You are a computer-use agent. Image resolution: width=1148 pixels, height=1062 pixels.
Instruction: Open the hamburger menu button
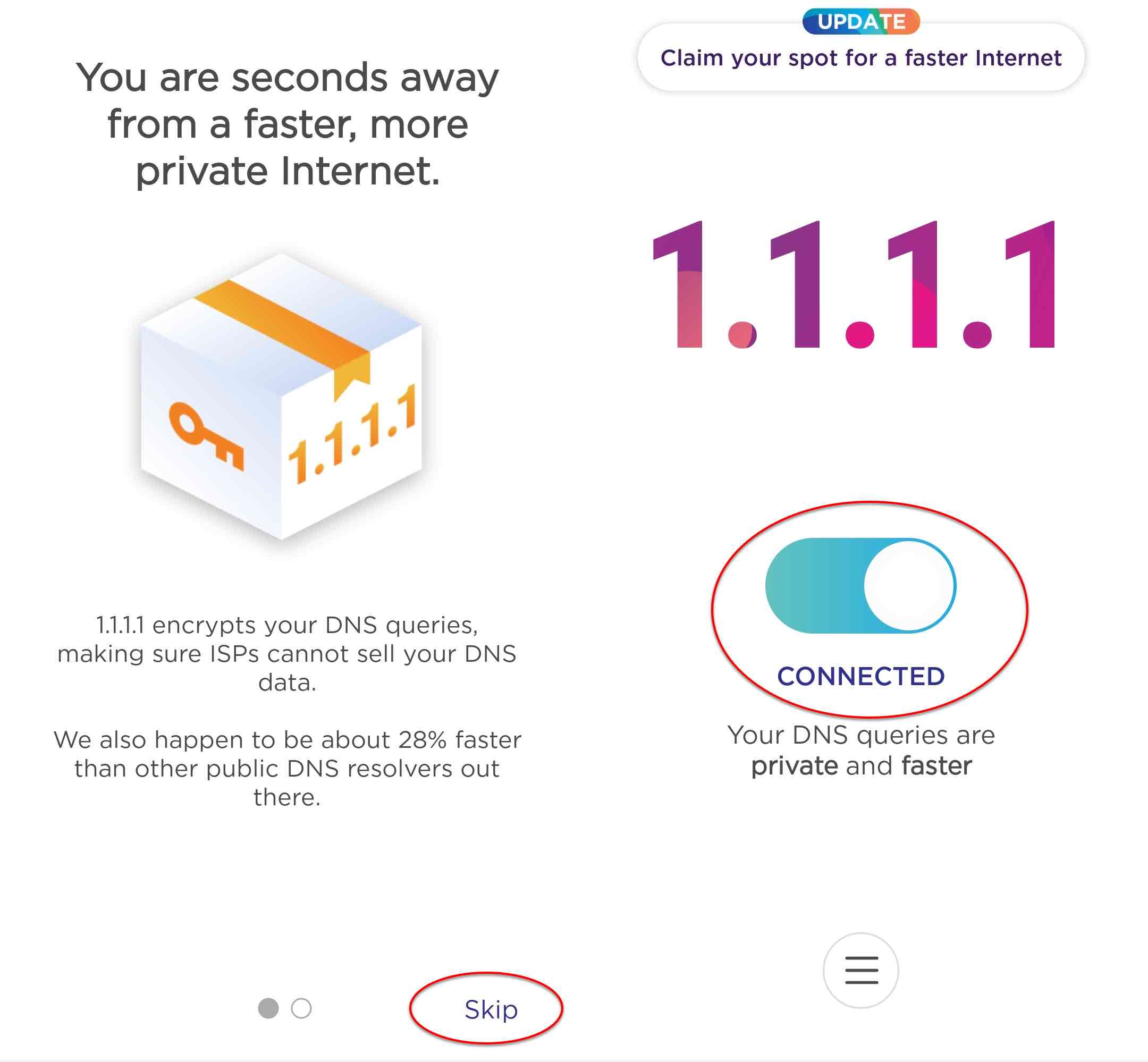(x=860, y=971)
